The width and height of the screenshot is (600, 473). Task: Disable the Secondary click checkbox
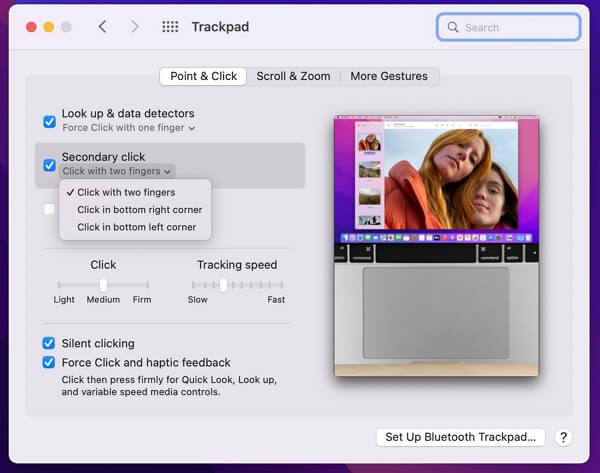click(x=49, y=165)
